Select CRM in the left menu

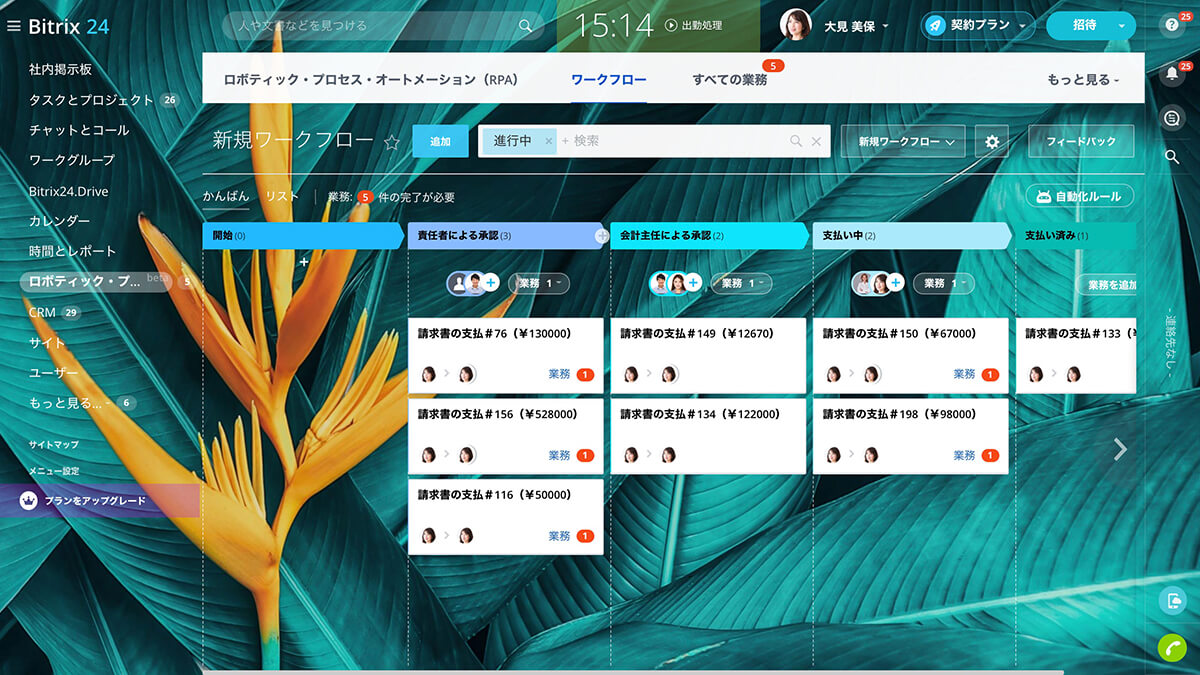pos(42,312)
